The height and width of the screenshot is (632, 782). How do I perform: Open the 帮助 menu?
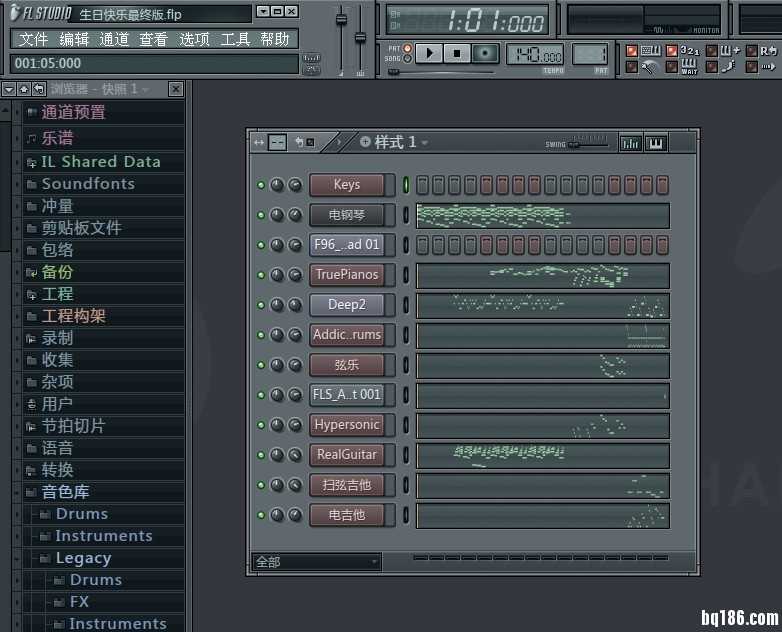click(x=275, y=39)
